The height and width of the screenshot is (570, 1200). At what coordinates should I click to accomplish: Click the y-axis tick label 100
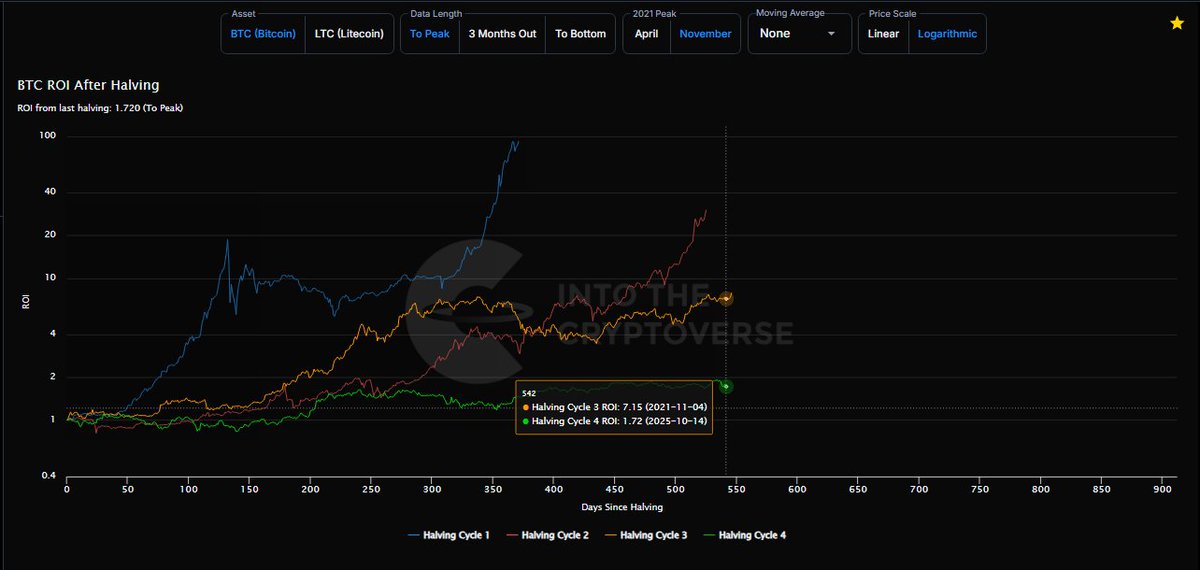tap(47, 134)
